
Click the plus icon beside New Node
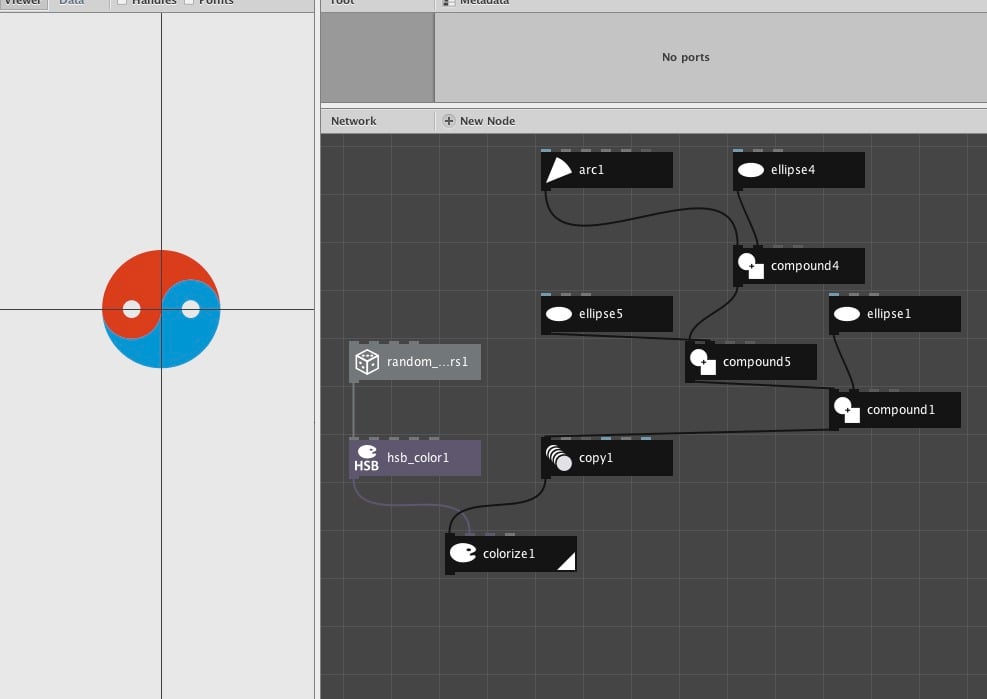click(x=449, y=120)
